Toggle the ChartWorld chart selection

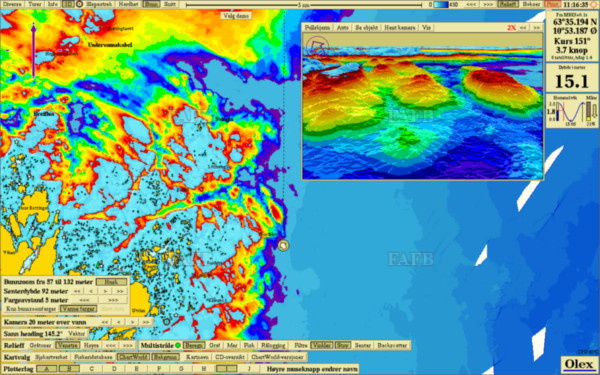(133, 357)
